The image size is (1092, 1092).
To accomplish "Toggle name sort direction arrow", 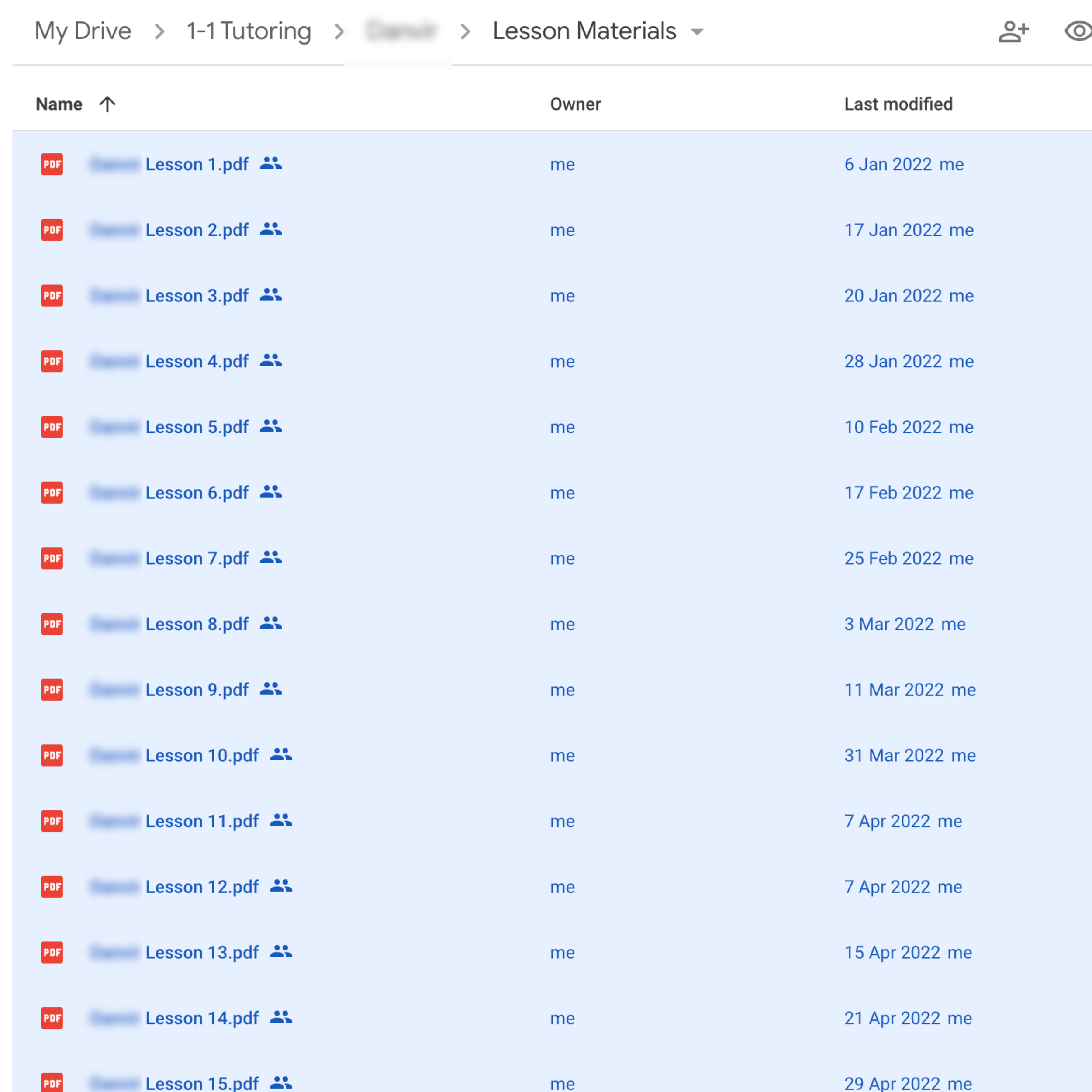I will (x=107, y=104).
